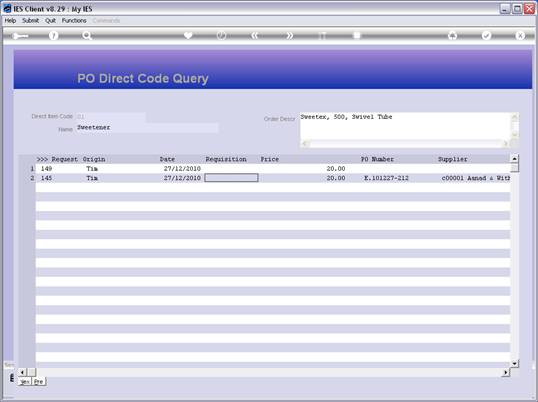This screenshot has height=402, width=538.
Task: Click the heart favorites icon
Action: tap(188, 35)
